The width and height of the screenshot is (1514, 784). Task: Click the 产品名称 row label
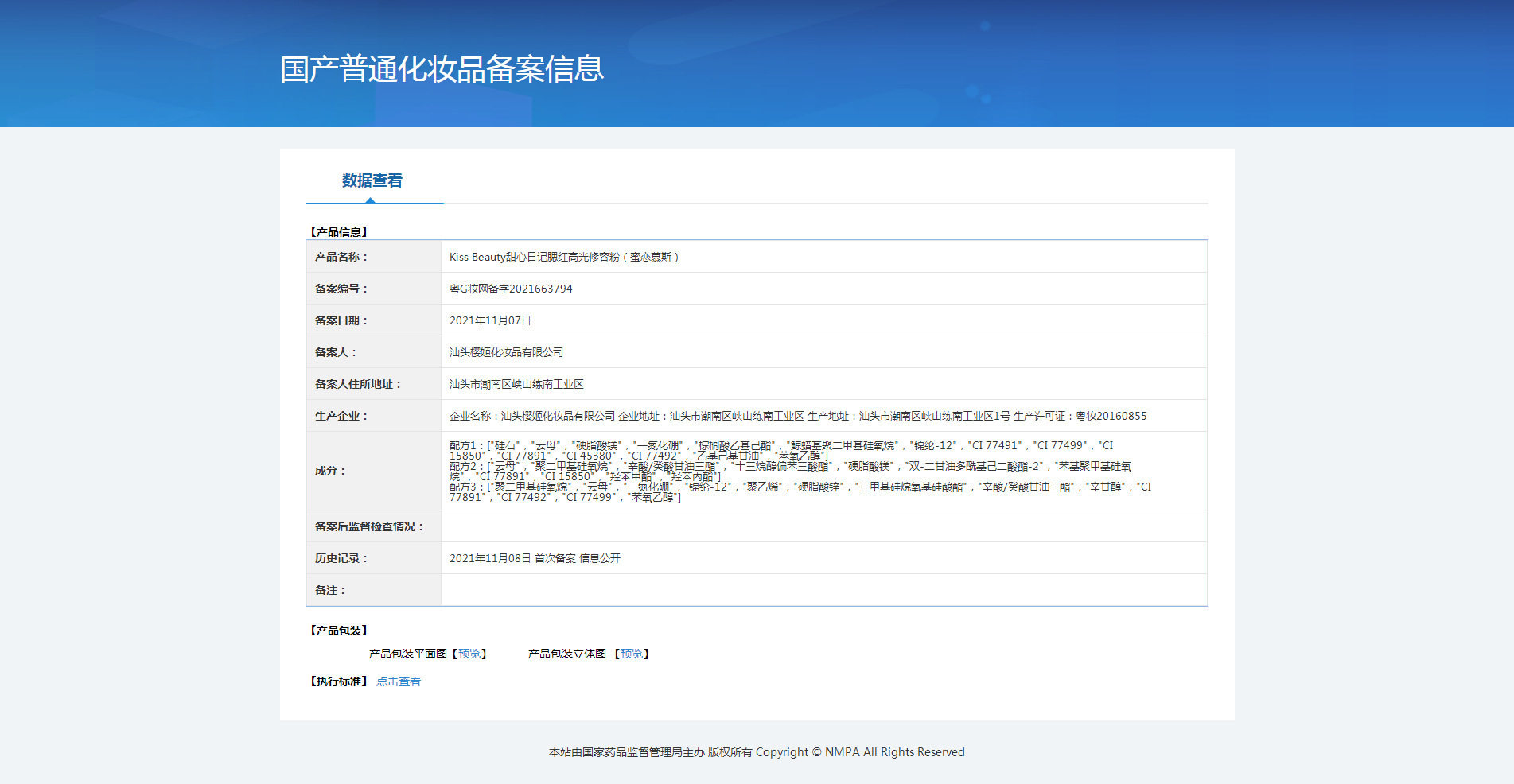tap(341, 257)
